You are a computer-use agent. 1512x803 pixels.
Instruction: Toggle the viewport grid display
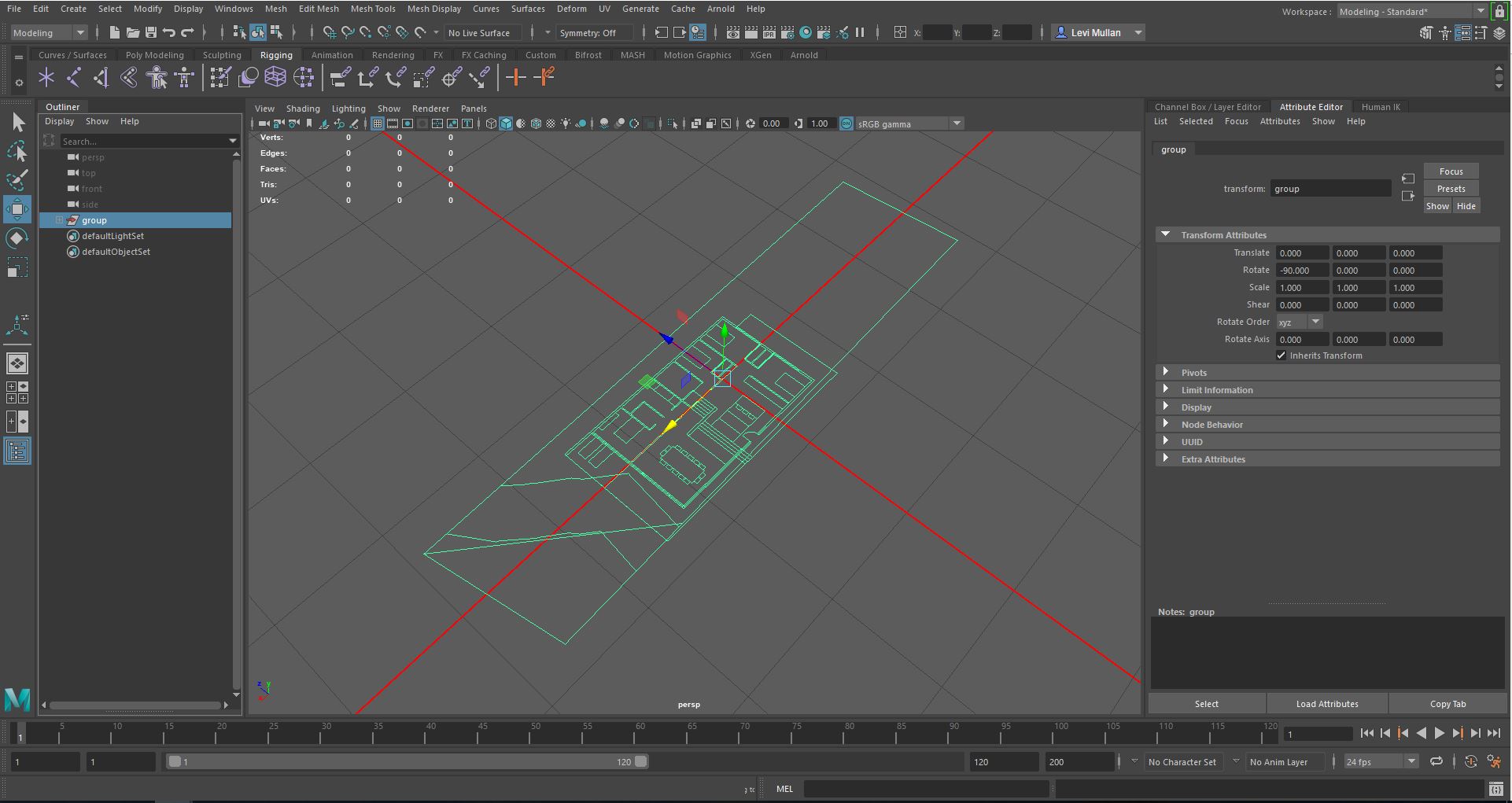tap(378, 123)
